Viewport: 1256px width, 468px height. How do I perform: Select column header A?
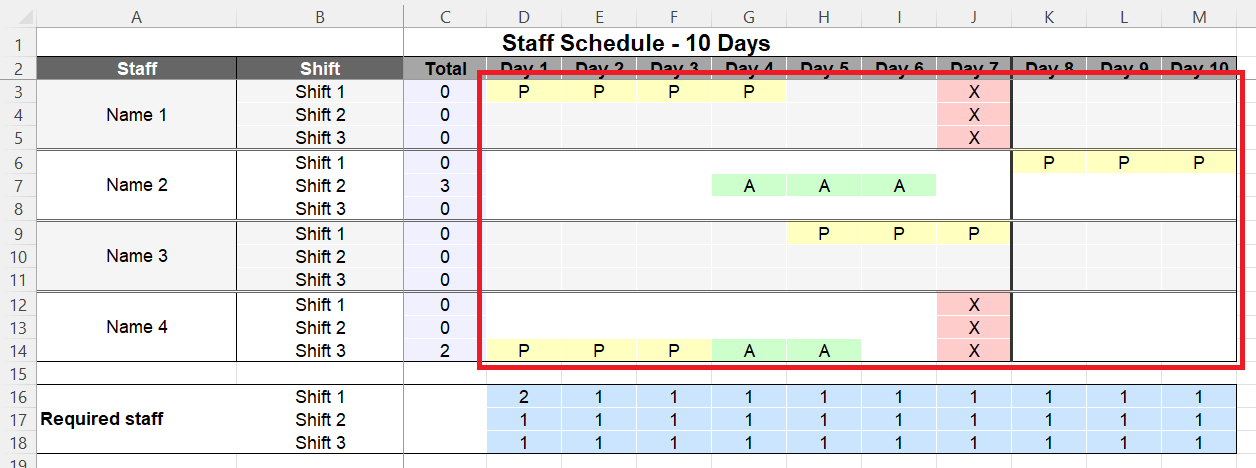(136, 16)
